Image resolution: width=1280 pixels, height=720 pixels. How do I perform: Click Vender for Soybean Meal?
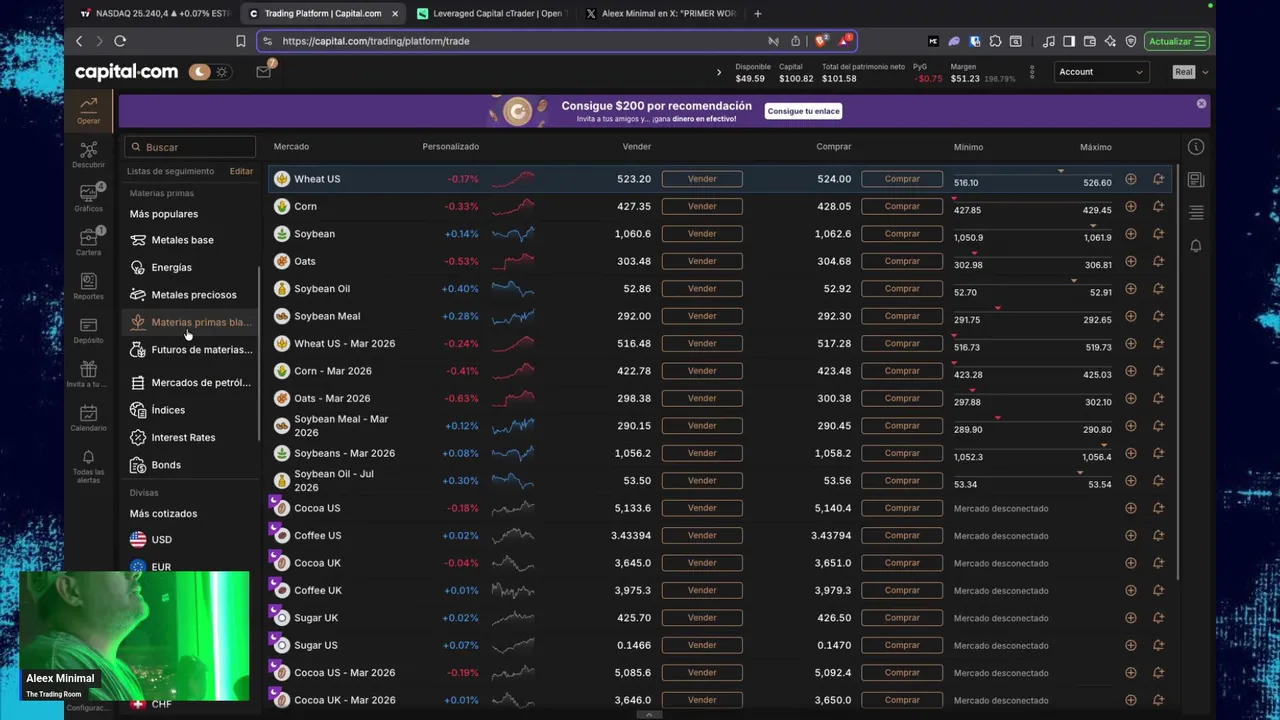coord(702,316)
